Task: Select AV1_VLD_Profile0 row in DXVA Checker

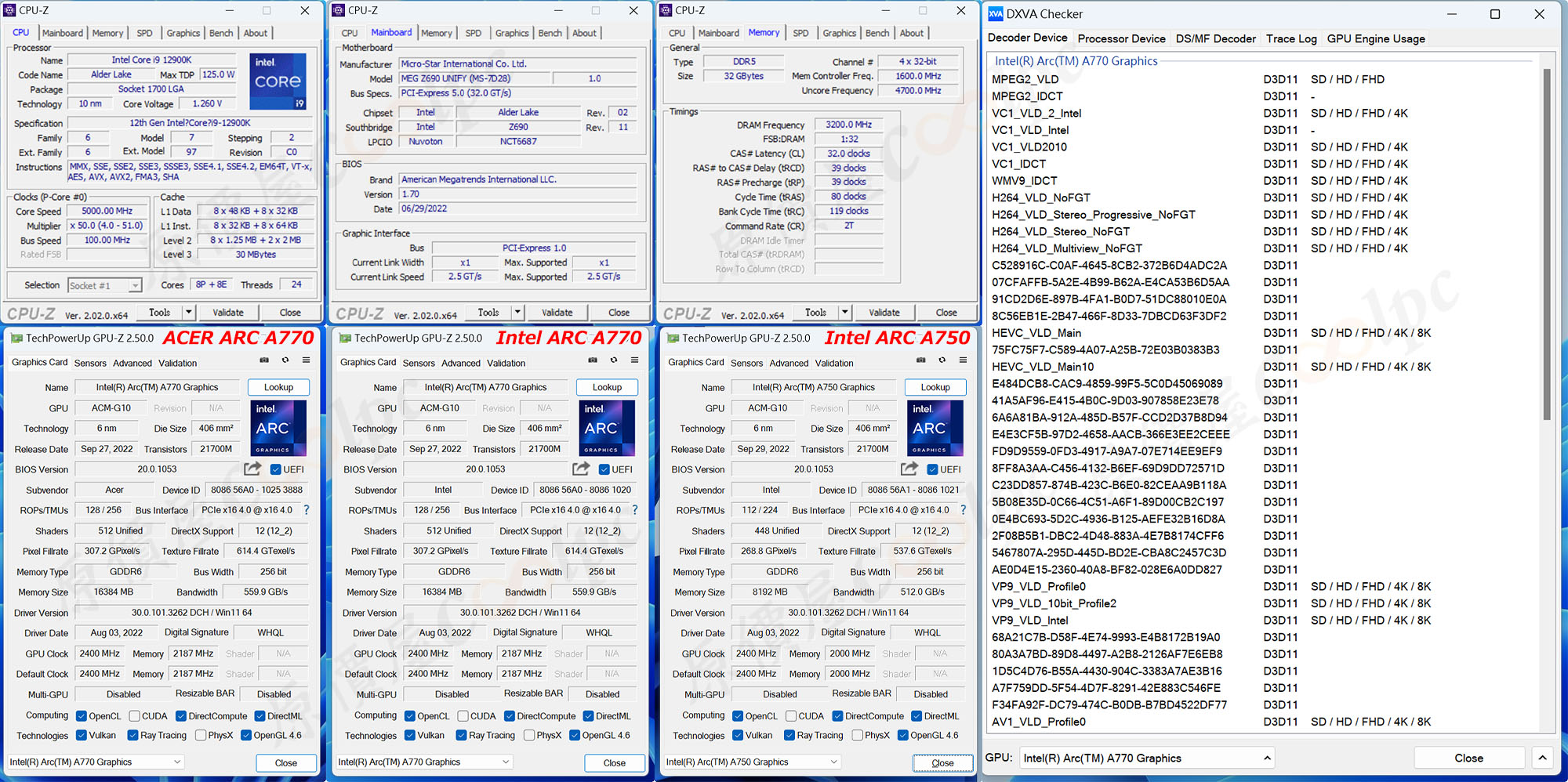Action: (1265, 722)
